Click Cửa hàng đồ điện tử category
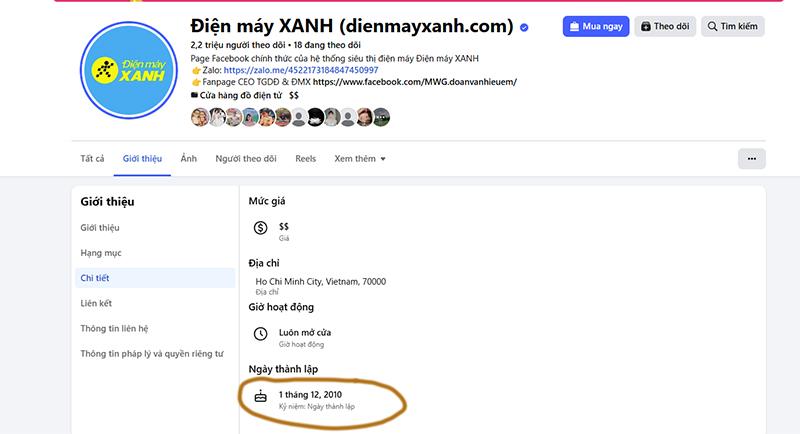This screenshot has height=434, width=800. pos(240,95)
